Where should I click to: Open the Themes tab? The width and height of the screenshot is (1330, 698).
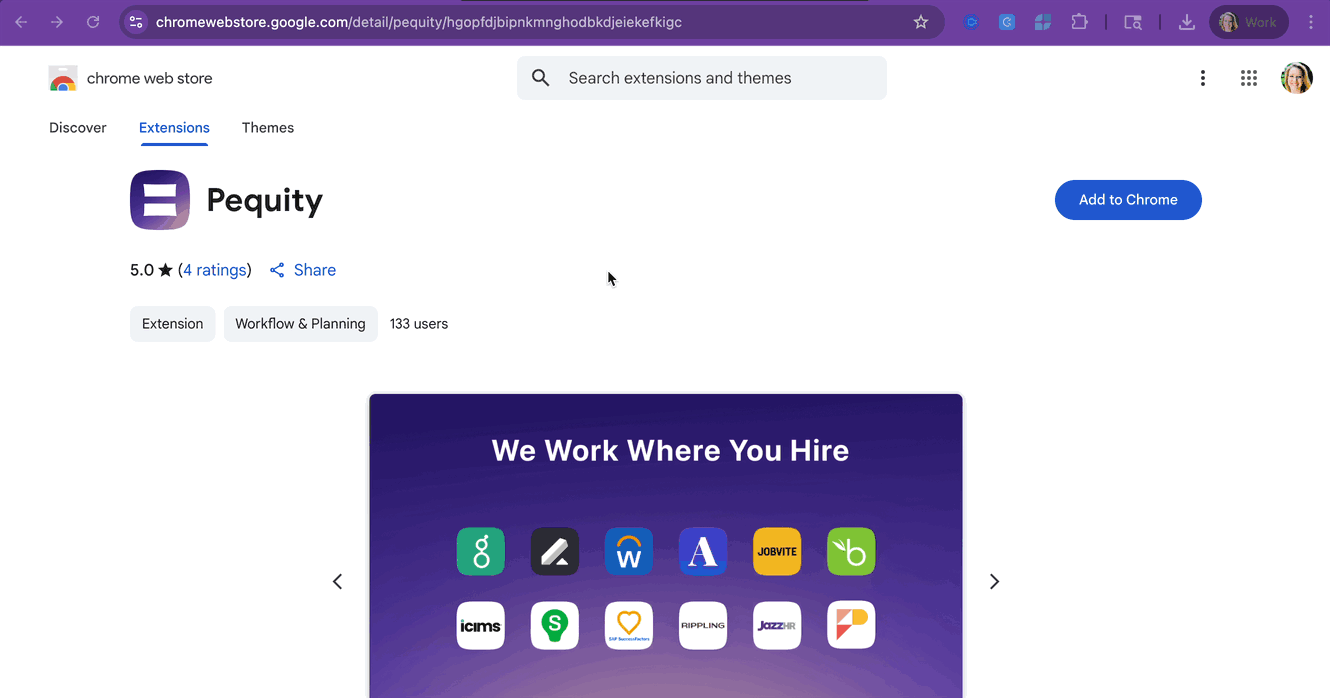[x=268, y=128]
